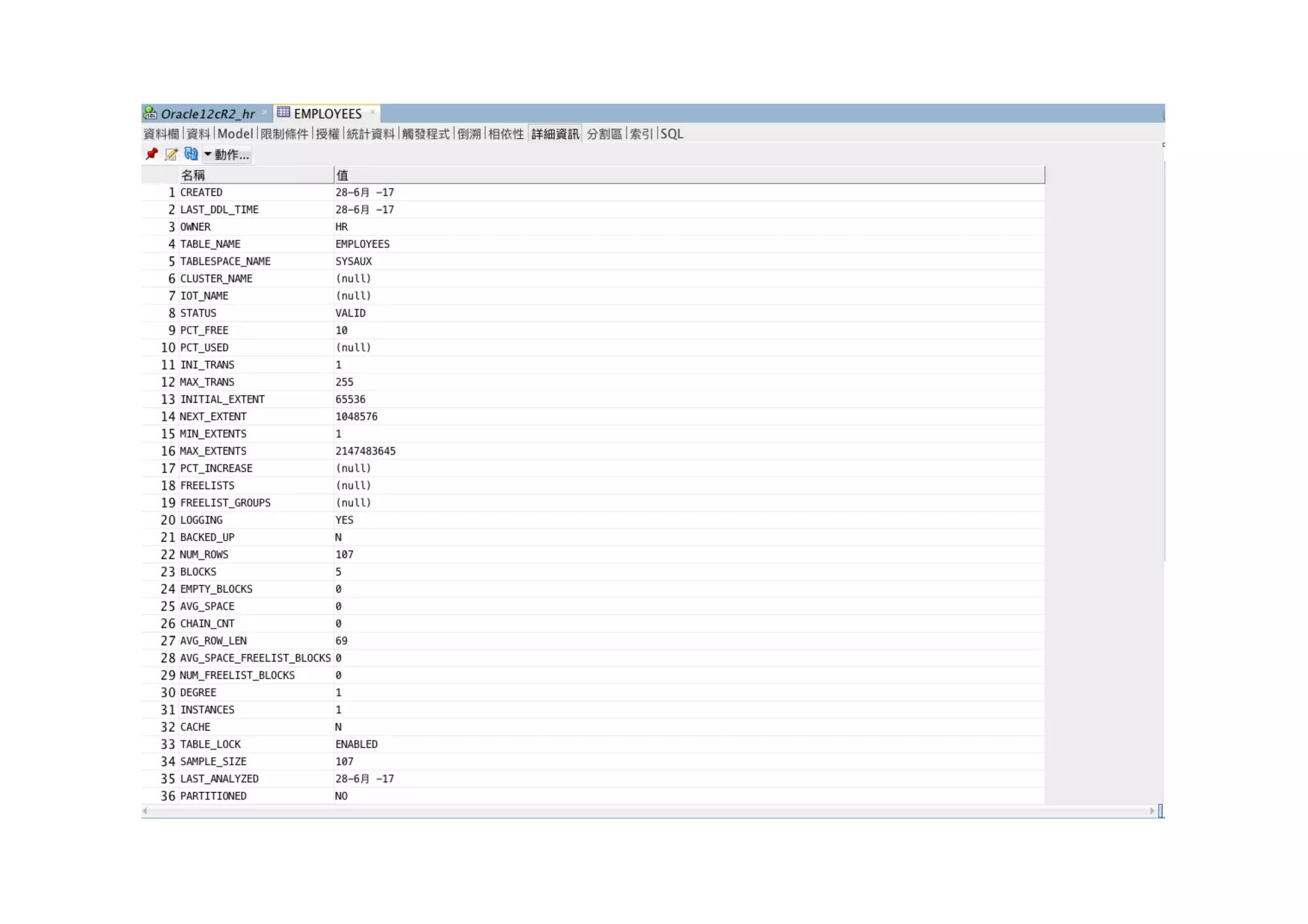Click the PCT_FREE value 10
Screen dimensions: 1308x924
click(342, 330)
